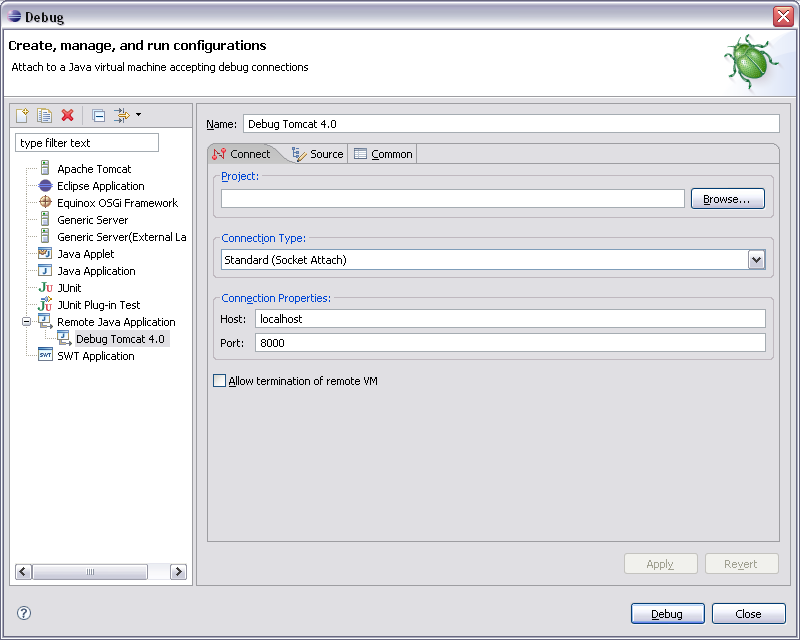800x640 pixels.
Task: Select Equinox OSGi Framework entry
Action: click(117, 203)
